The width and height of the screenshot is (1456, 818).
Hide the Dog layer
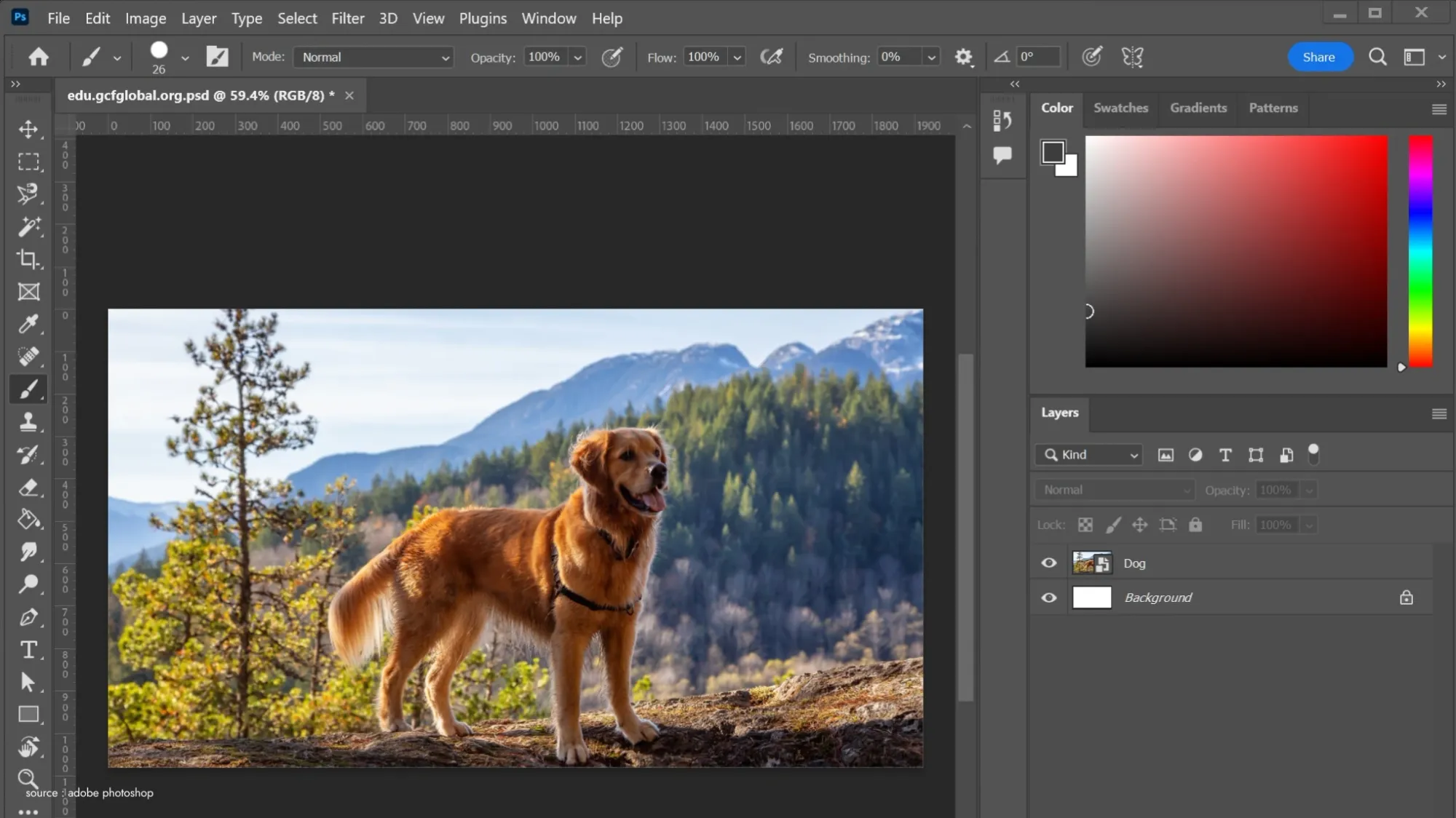pos(1048,563)
